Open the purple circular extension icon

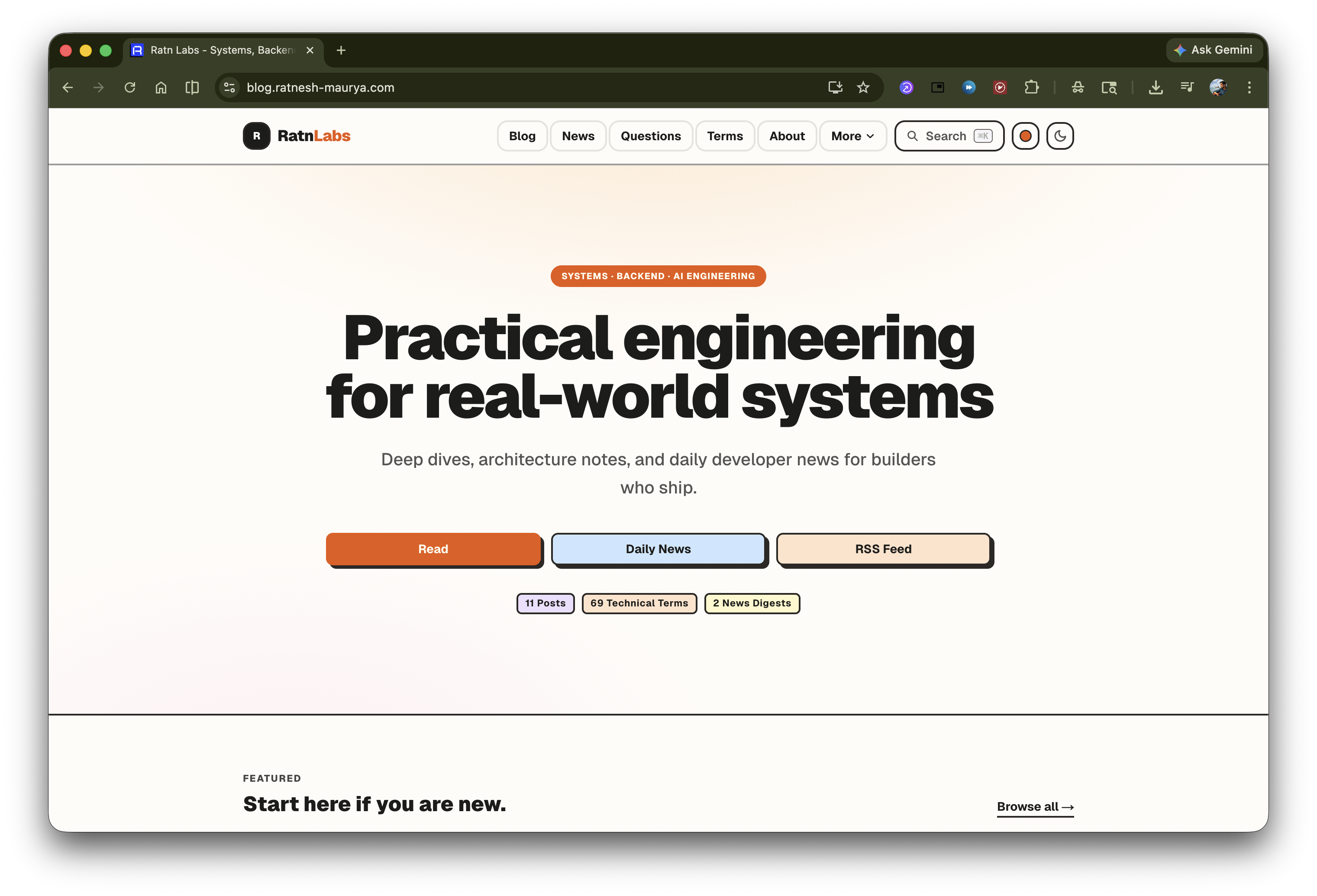click(906, 87)
